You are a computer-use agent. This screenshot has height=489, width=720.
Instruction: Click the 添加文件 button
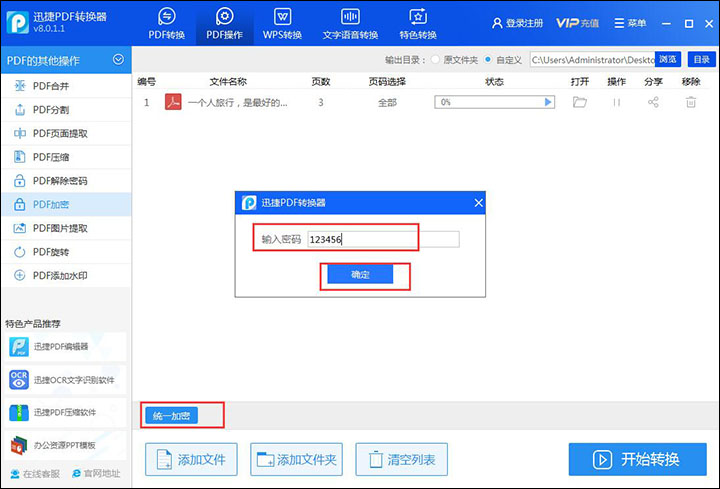[191, 459]
